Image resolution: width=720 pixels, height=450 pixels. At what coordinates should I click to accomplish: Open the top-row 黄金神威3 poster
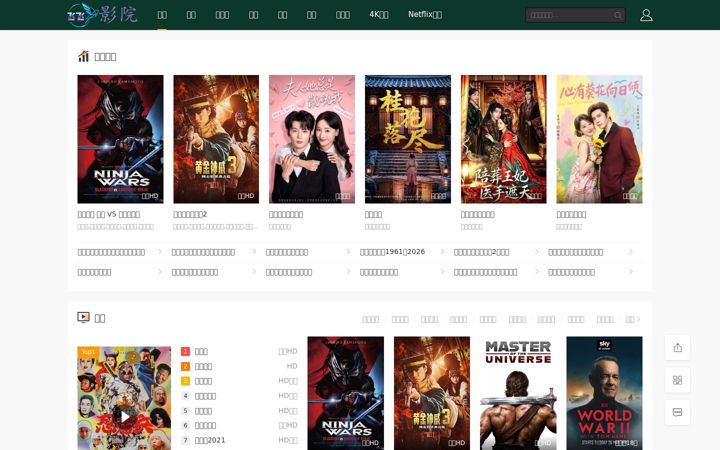coord(216,139)
